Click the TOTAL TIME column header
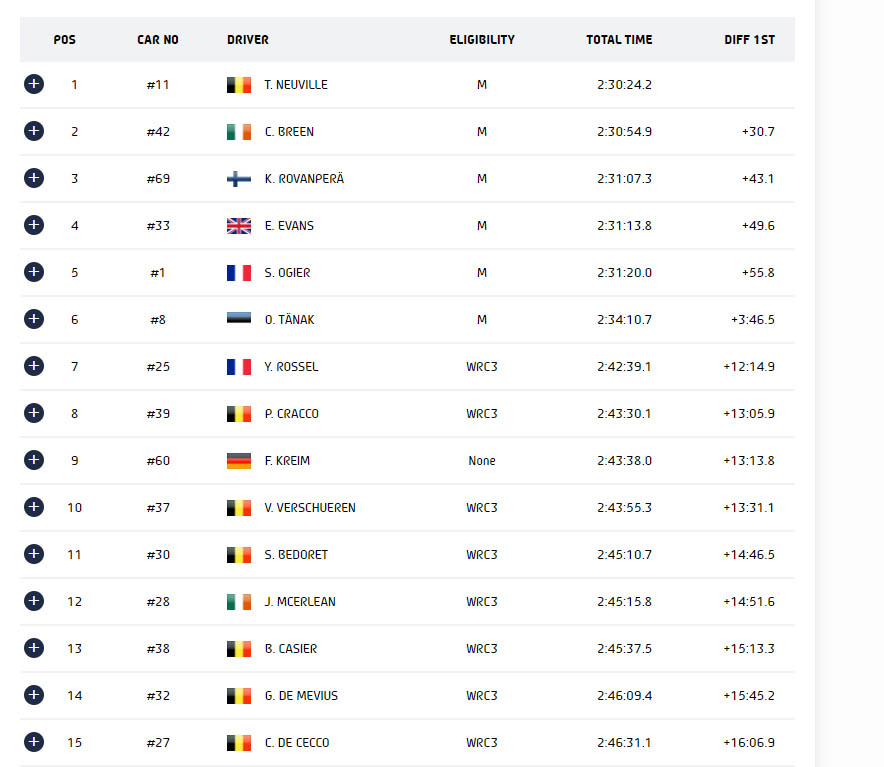Viewport: 884px width, 767px height. 619,39
